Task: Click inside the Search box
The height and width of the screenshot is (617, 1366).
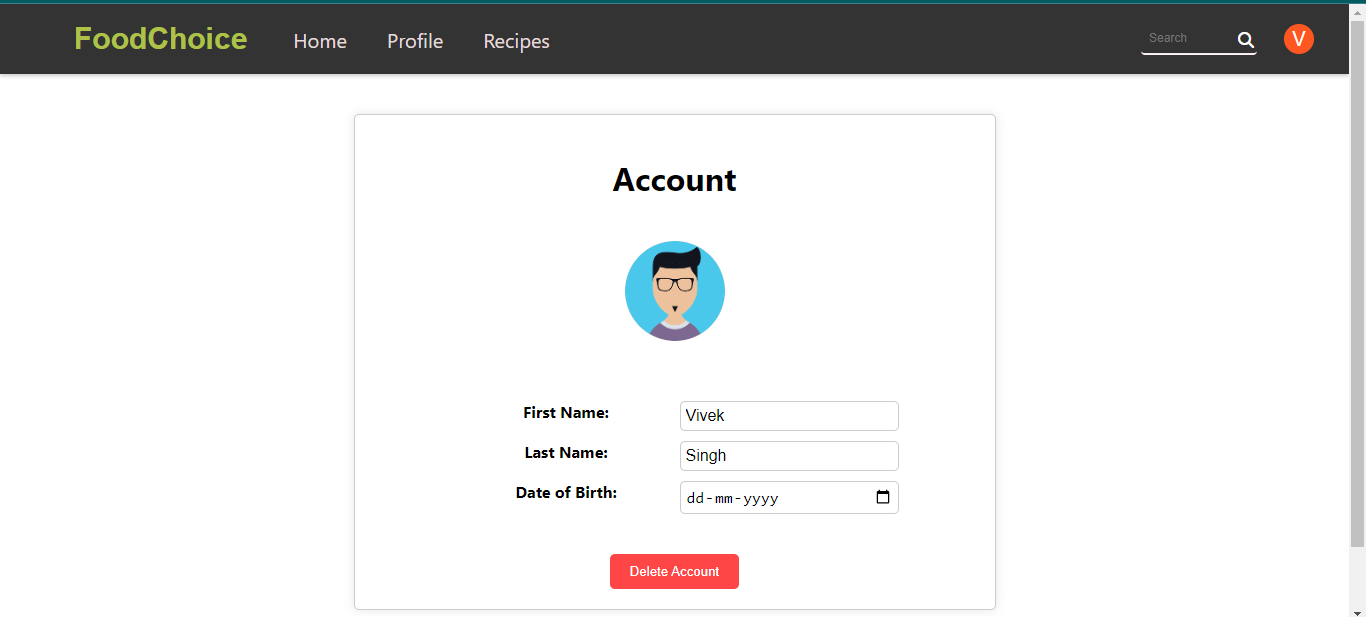Action: (x=1190, y=38)
